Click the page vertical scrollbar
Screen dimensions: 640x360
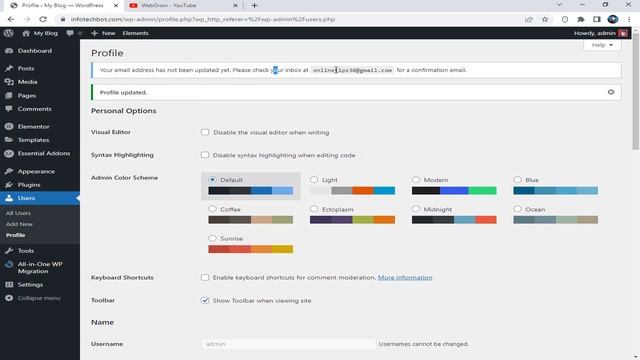click(636, 91)
